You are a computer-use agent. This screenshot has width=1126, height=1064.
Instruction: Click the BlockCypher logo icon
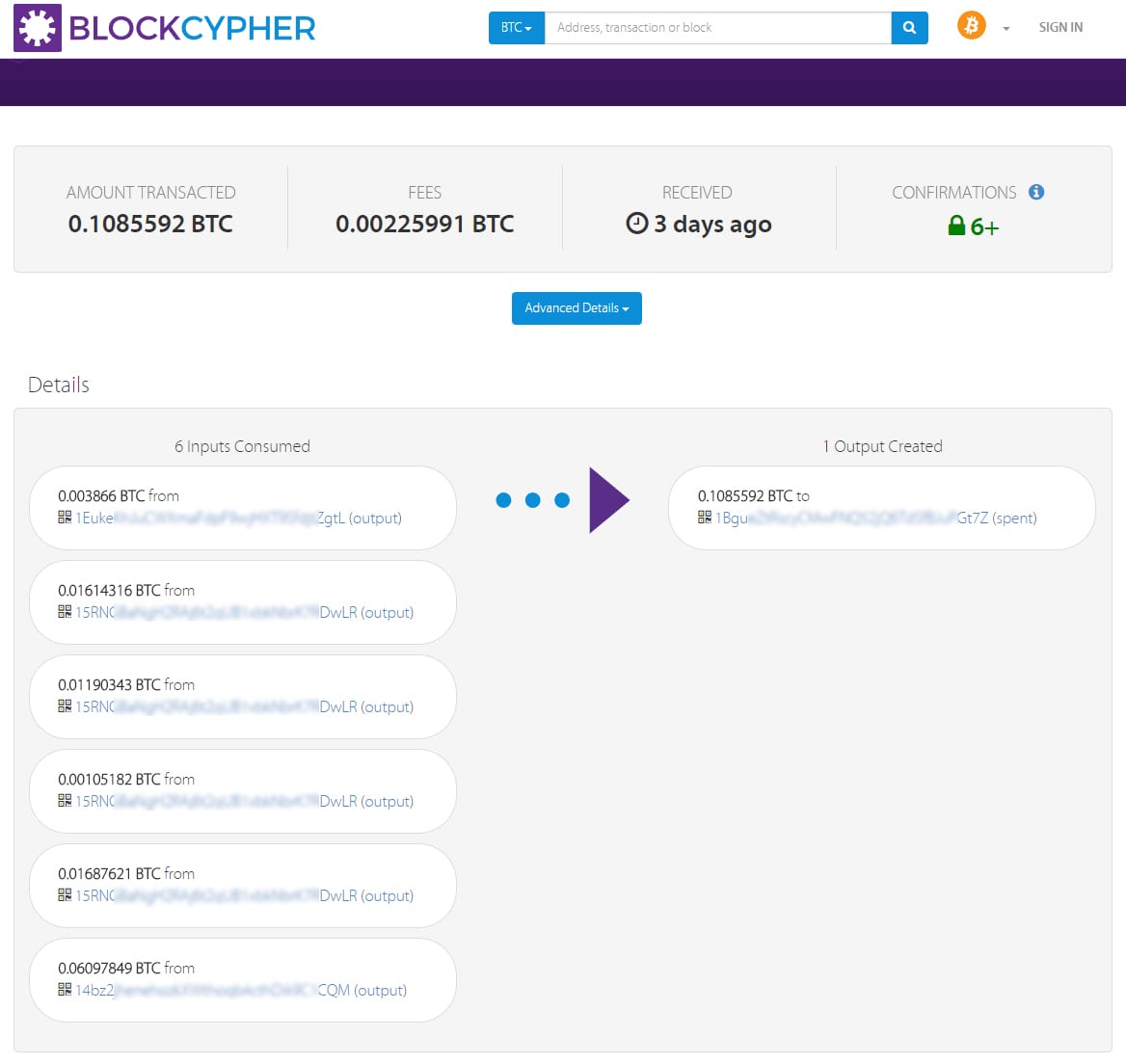click(x=38, y=28)
